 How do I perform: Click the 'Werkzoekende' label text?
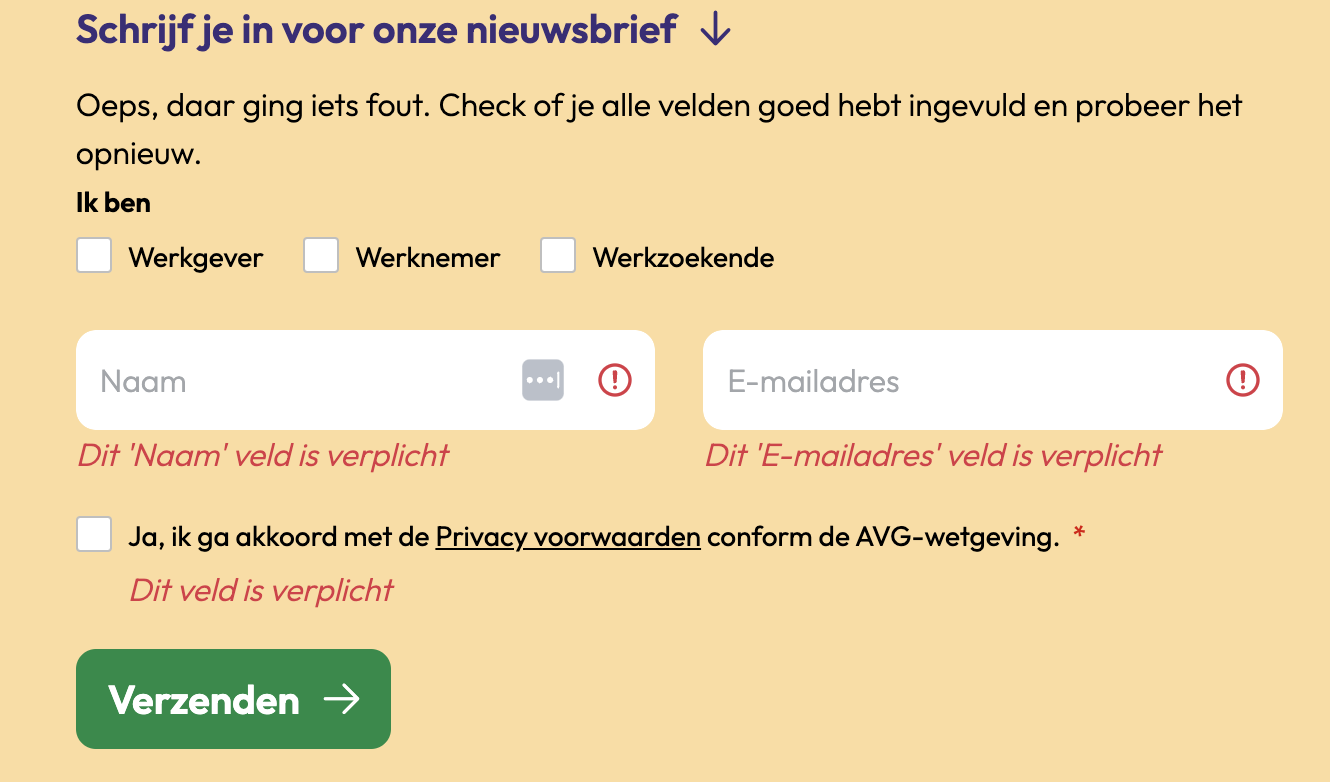[x=683, y=258]
